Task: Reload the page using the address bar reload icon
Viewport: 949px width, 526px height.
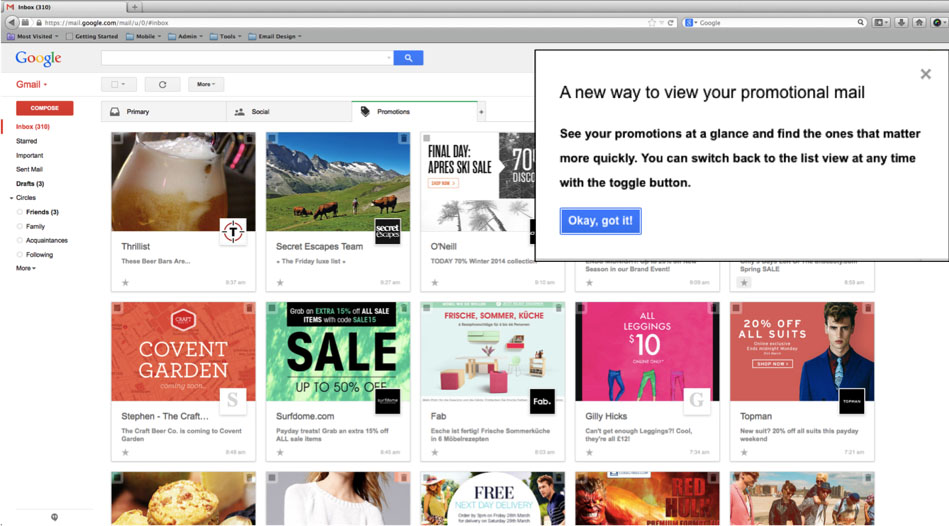Action: pos(671,22)
